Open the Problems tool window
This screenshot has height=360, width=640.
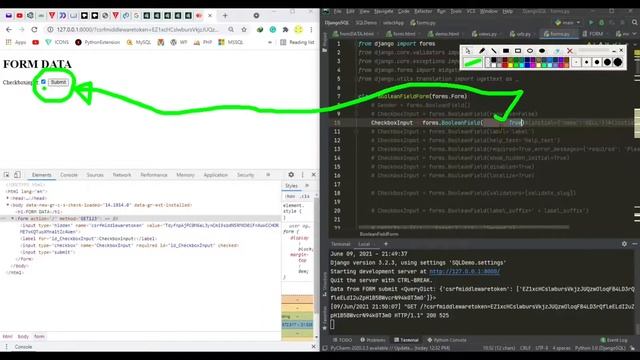[x=373, y=340]
